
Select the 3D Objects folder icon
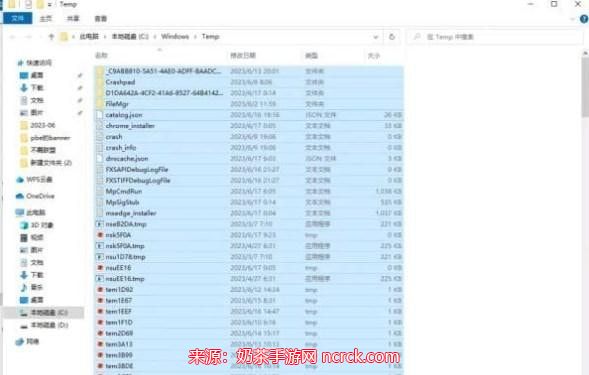click(x=24, y=225)
